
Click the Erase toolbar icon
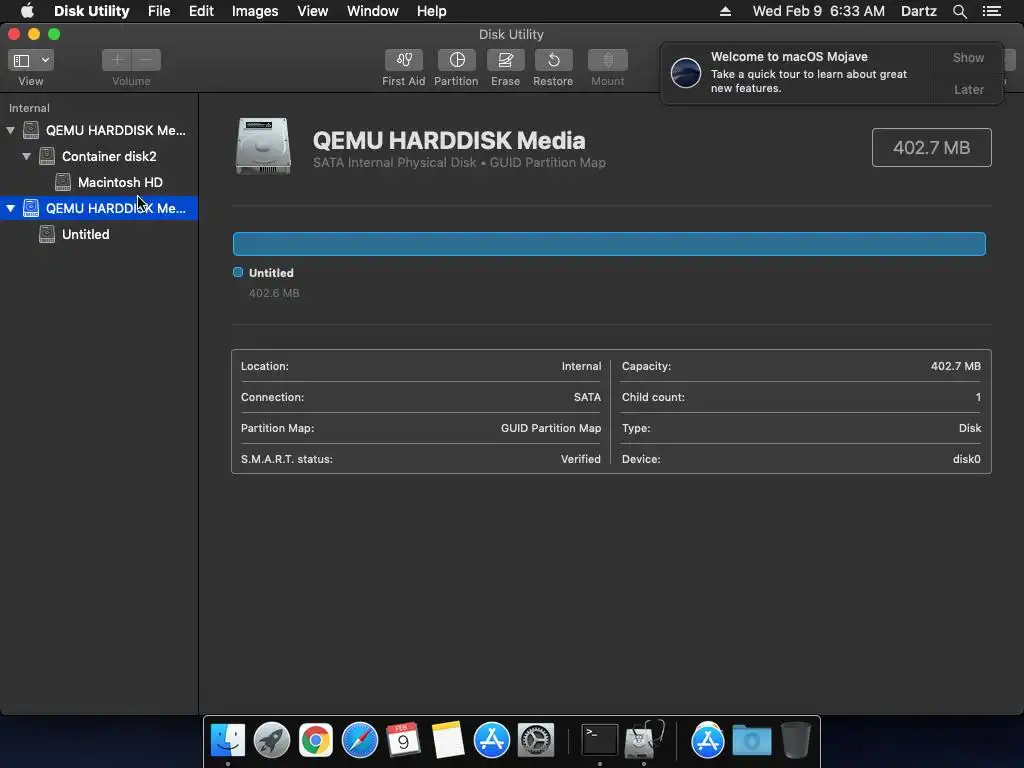pos(505,60)
